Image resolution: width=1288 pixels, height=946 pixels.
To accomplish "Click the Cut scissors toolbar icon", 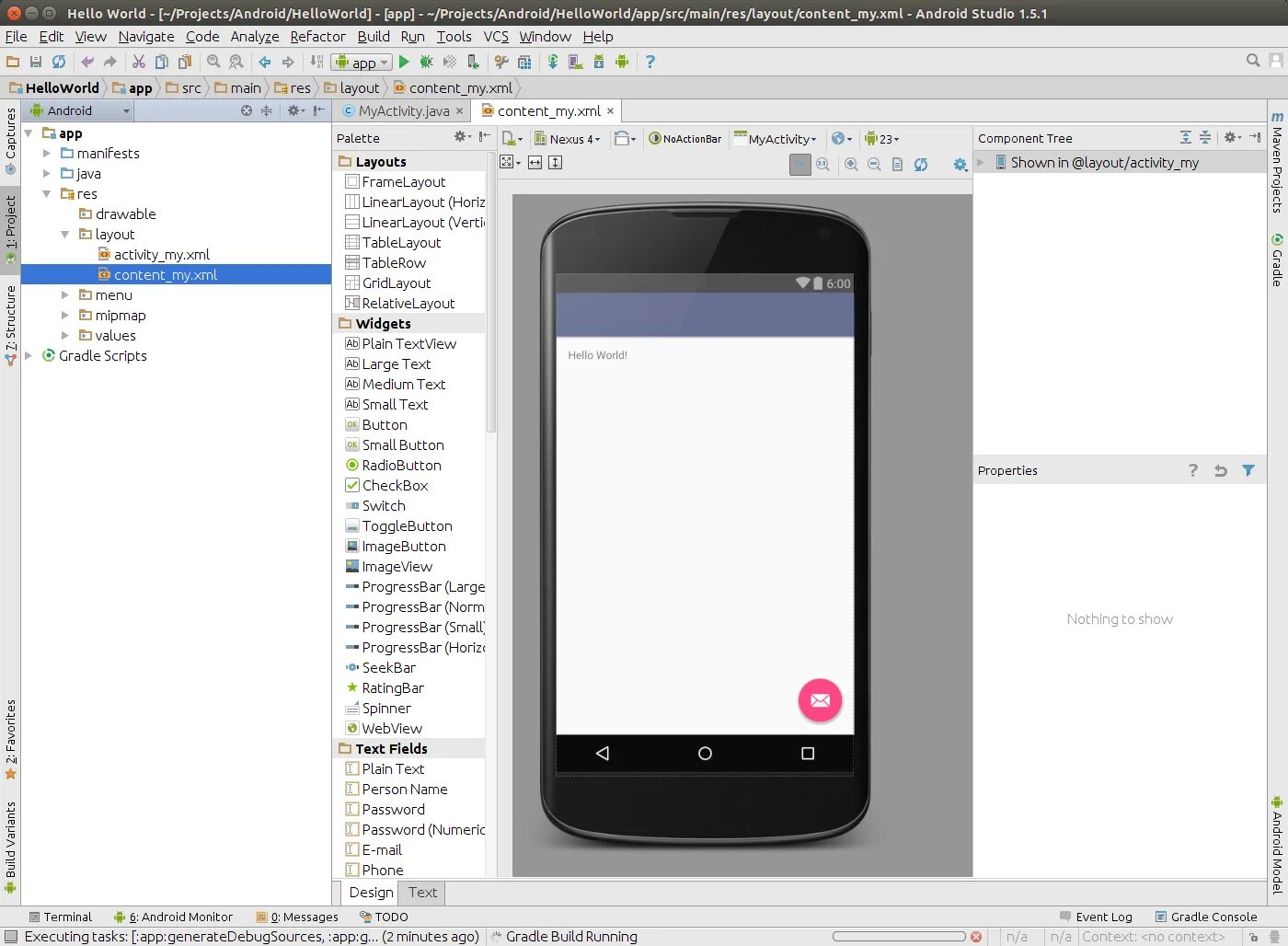I will [x=139, y=62].
